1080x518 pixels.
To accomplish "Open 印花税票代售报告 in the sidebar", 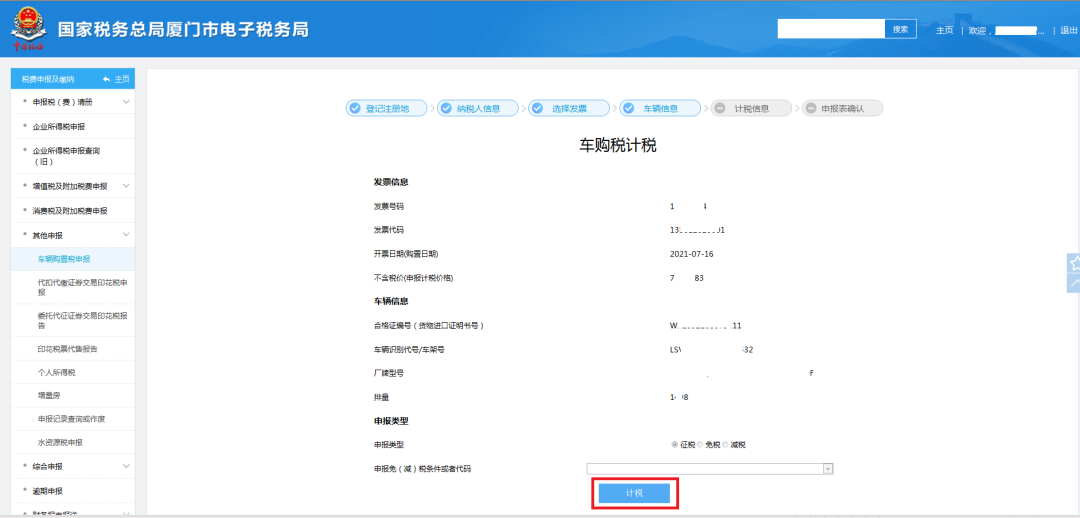I will tap(67, 348).
